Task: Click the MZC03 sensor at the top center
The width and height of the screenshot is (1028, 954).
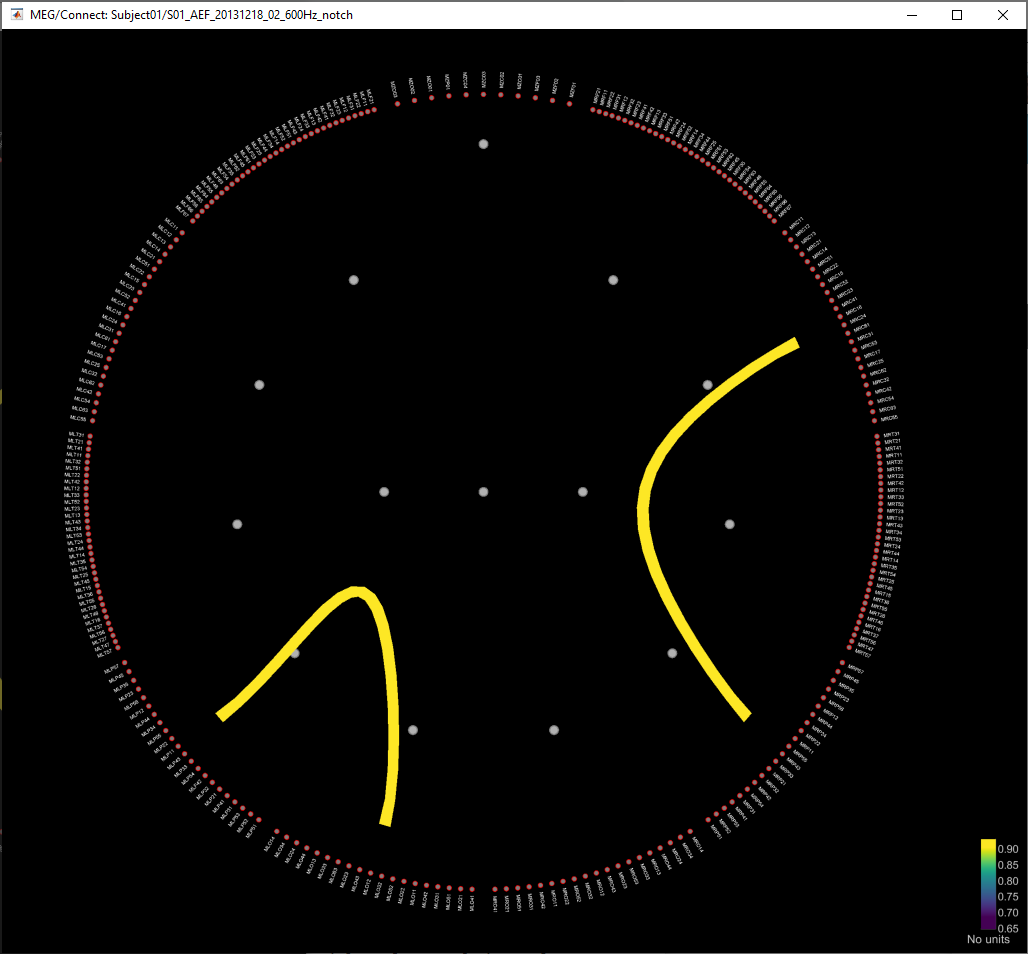Action: (x=483, y=94)
